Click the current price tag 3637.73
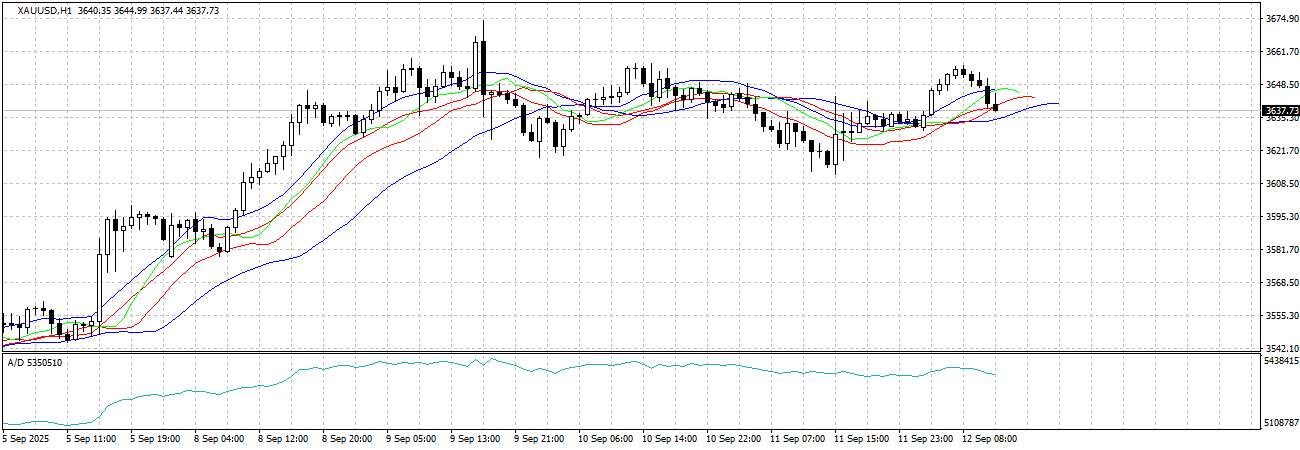The height and width of the screenshot is (450, 1300). point(1280,110)
